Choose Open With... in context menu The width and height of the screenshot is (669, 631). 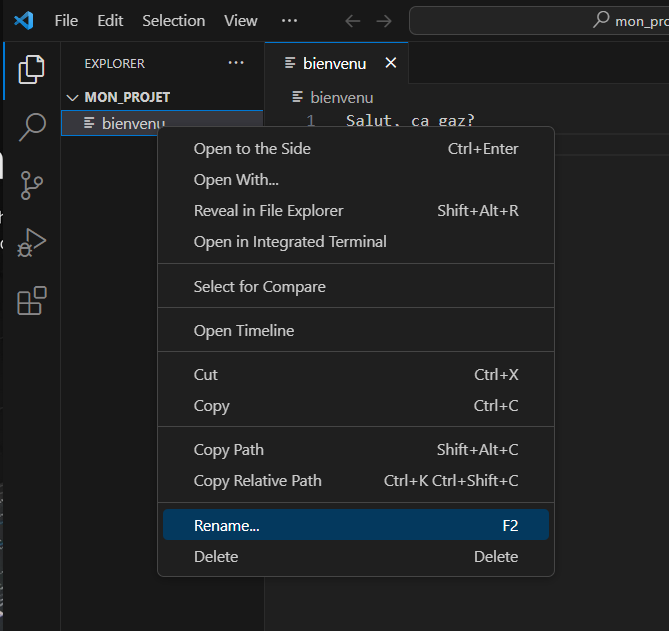pos(356,180)
